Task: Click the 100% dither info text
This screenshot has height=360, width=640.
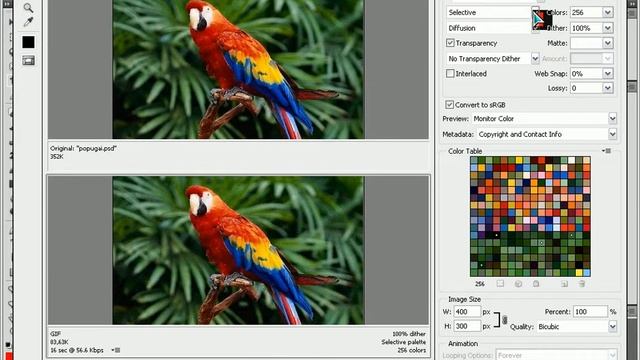Action: point(409,334)
